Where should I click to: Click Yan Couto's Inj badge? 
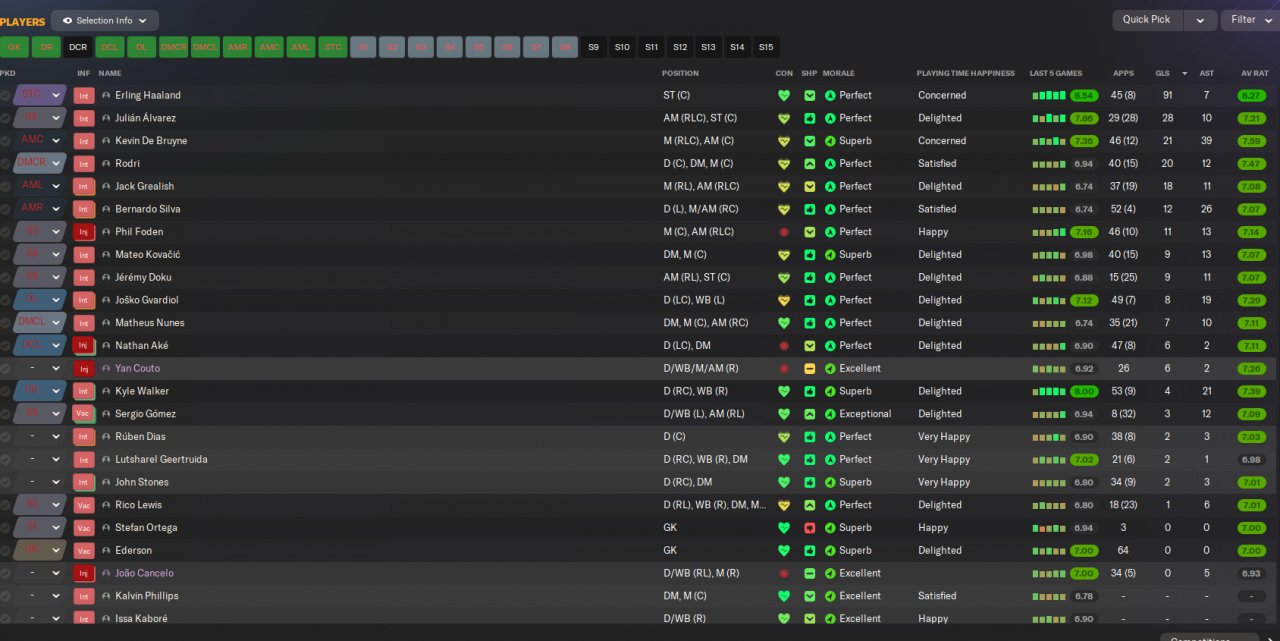tap(84, 369)
